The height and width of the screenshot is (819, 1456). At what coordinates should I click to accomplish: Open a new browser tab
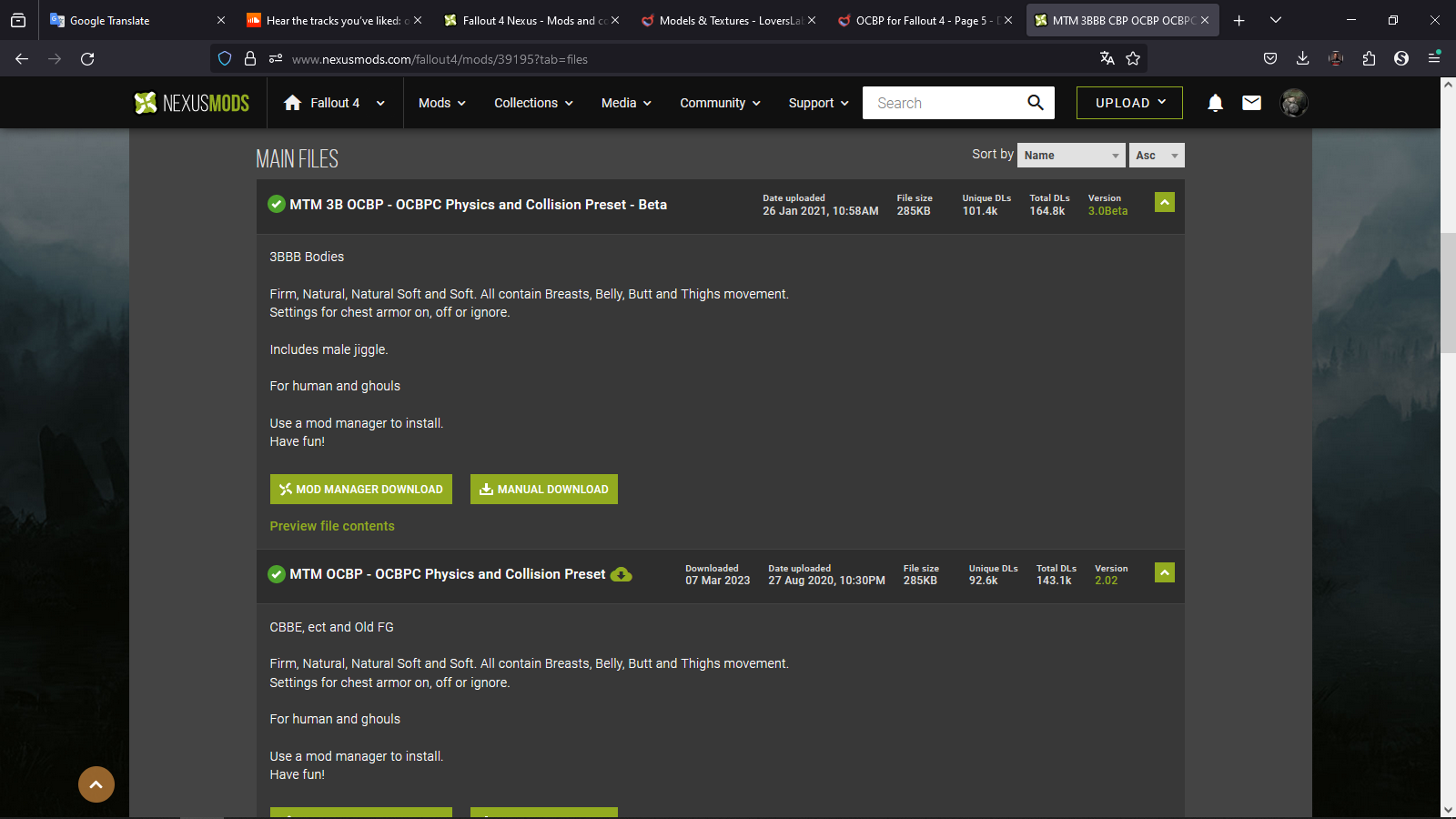coord(1239,20)
